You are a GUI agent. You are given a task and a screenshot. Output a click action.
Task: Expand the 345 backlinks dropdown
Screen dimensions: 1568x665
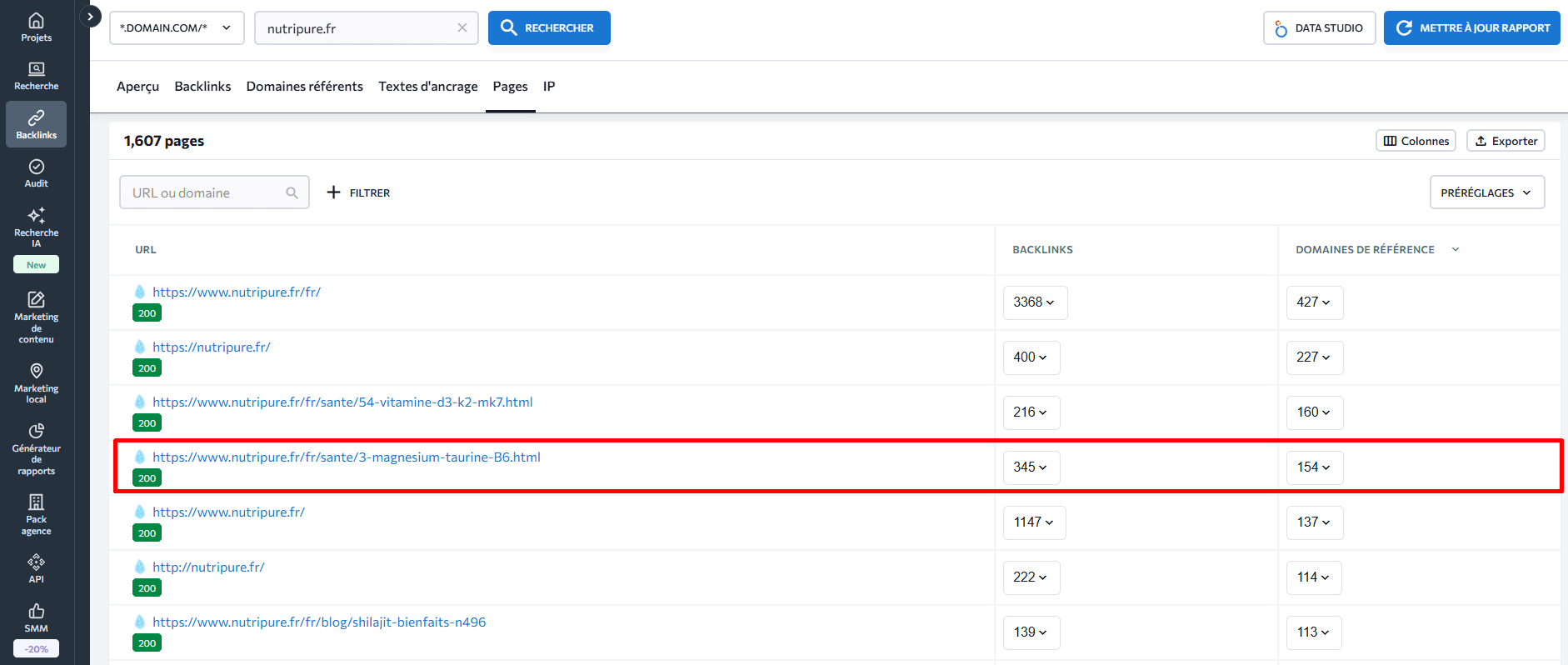pyautogui.click(x=1031, y=467)
